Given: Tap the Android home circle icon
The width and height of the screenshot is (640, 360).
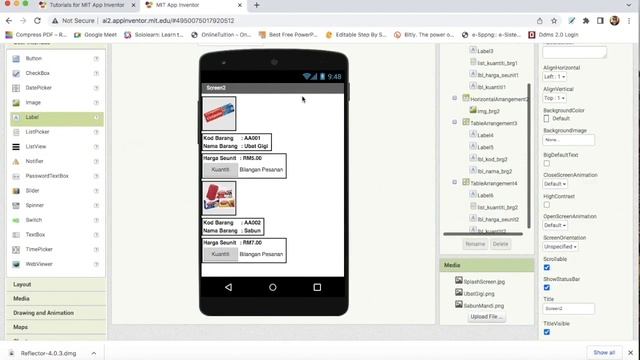Looking at the screenshot, I should [273, 287].
